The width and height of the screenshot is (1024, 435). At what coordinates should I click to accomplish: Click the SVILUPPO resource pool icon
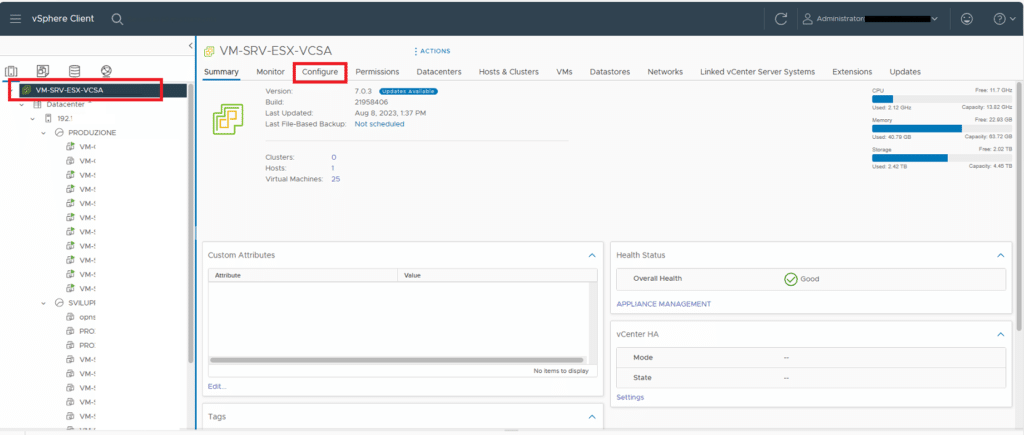(59, 303)
